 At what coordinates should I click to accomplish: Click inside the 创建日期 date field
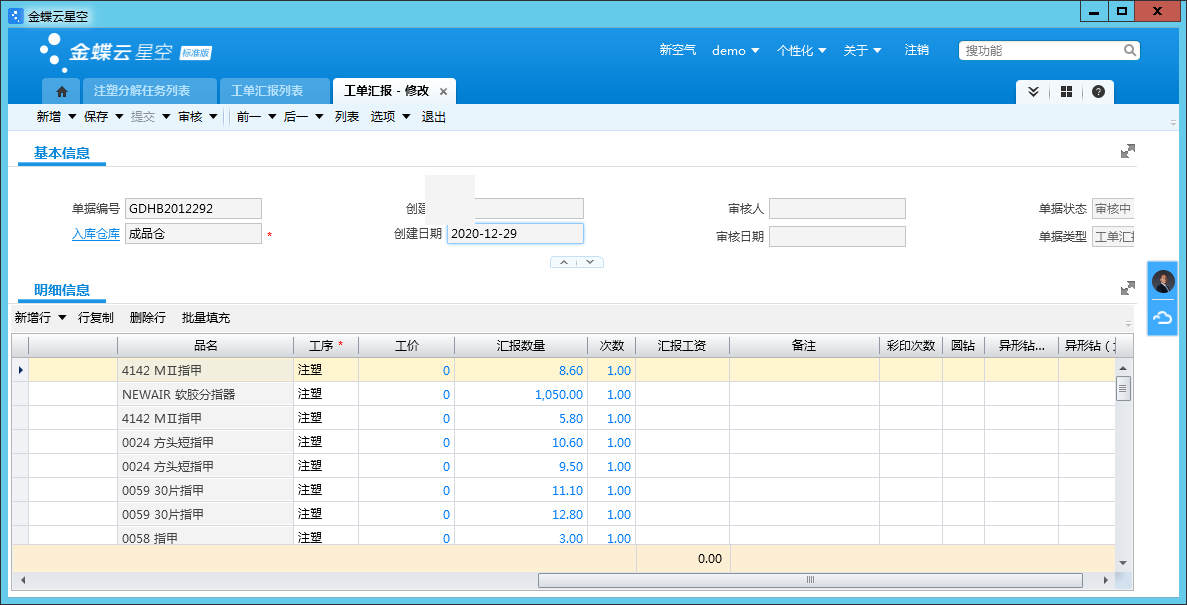pyautogui.click(x=515, y=232)
